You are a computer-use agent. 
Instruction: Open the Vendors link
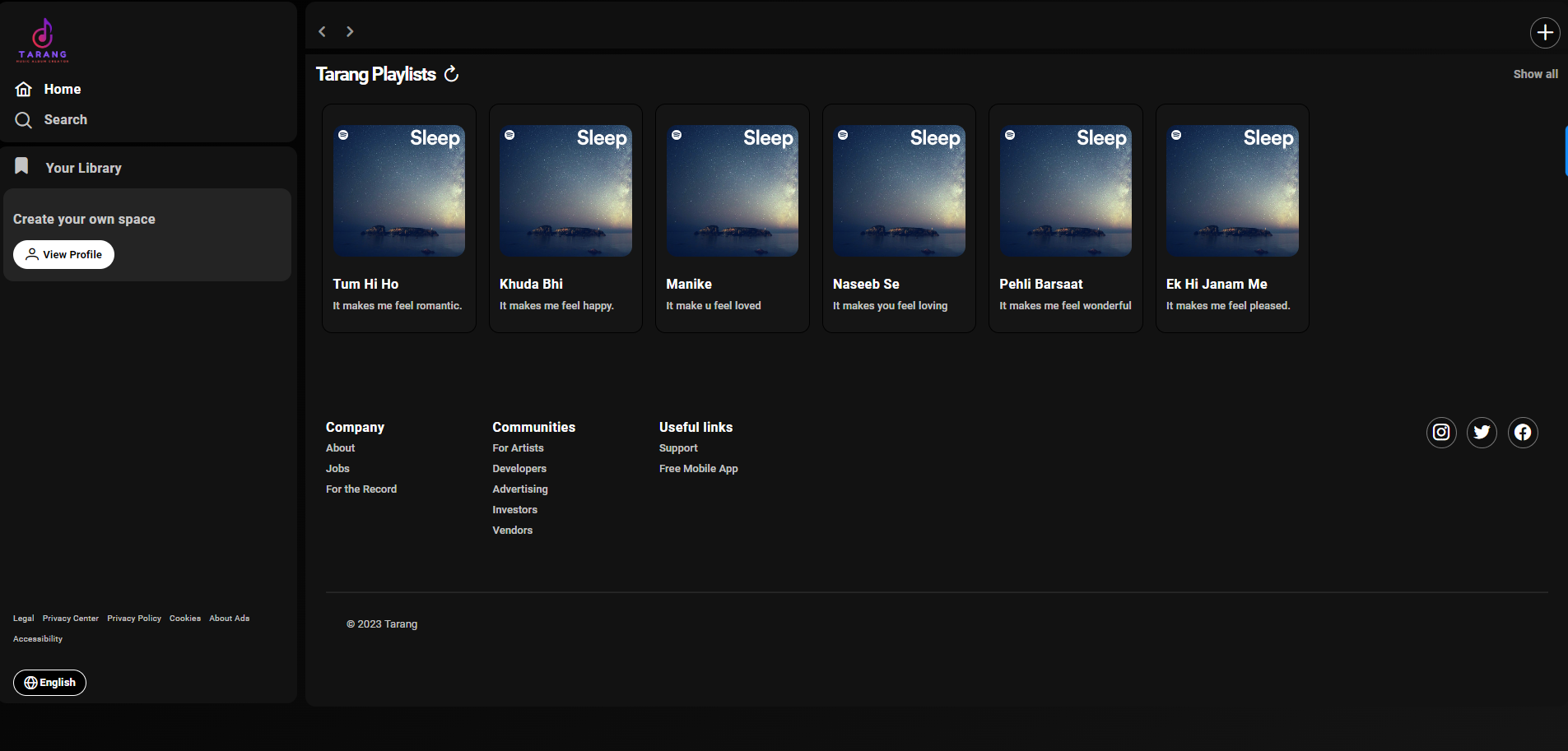point(512,531)
